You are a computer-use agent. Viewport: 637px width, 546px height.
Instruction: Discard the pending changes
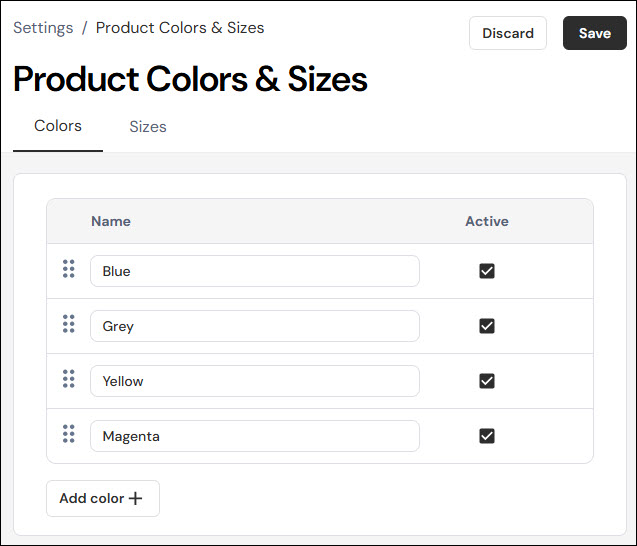[508, 33]
